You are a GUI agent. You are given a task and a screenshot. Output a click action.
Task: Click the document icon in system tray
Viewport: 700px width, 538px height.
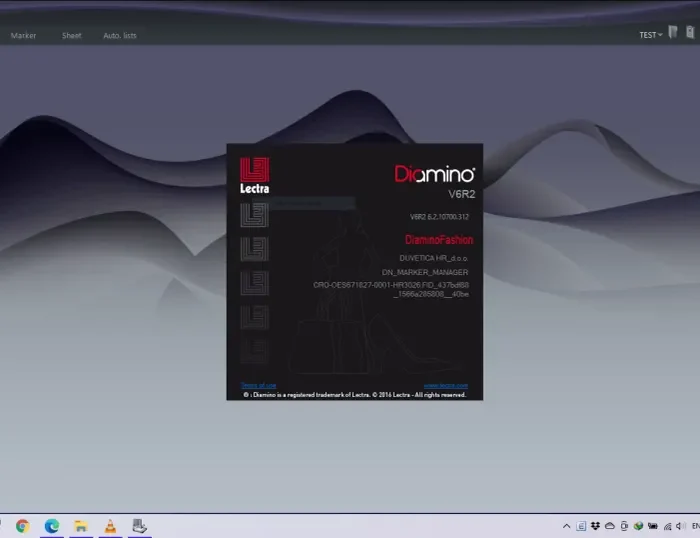pos(581,526)
